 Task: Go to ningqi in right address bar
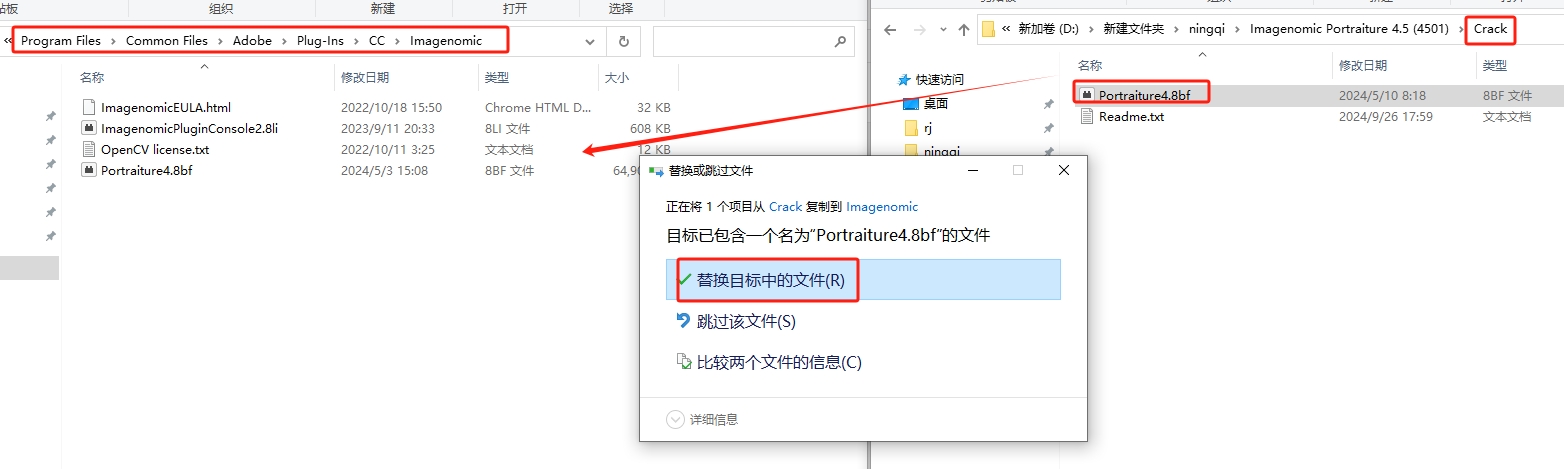pyautogui.click(x=1207, y=29)
